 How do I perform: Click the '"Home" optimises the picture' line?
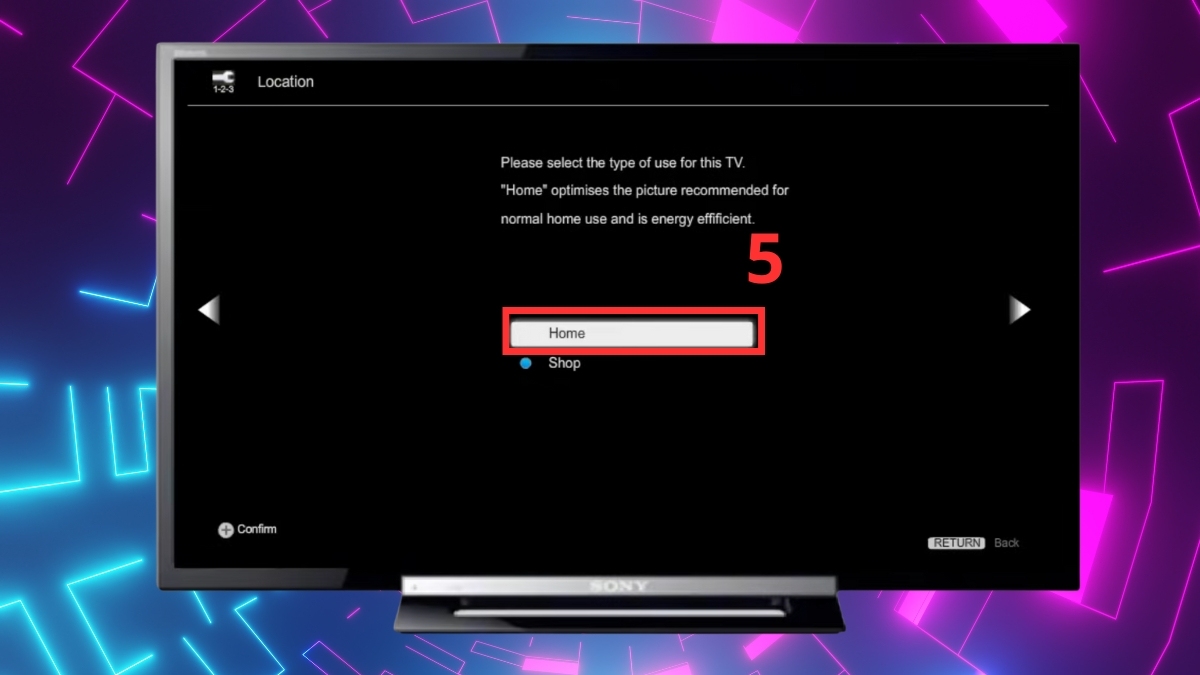coord(644,190)
